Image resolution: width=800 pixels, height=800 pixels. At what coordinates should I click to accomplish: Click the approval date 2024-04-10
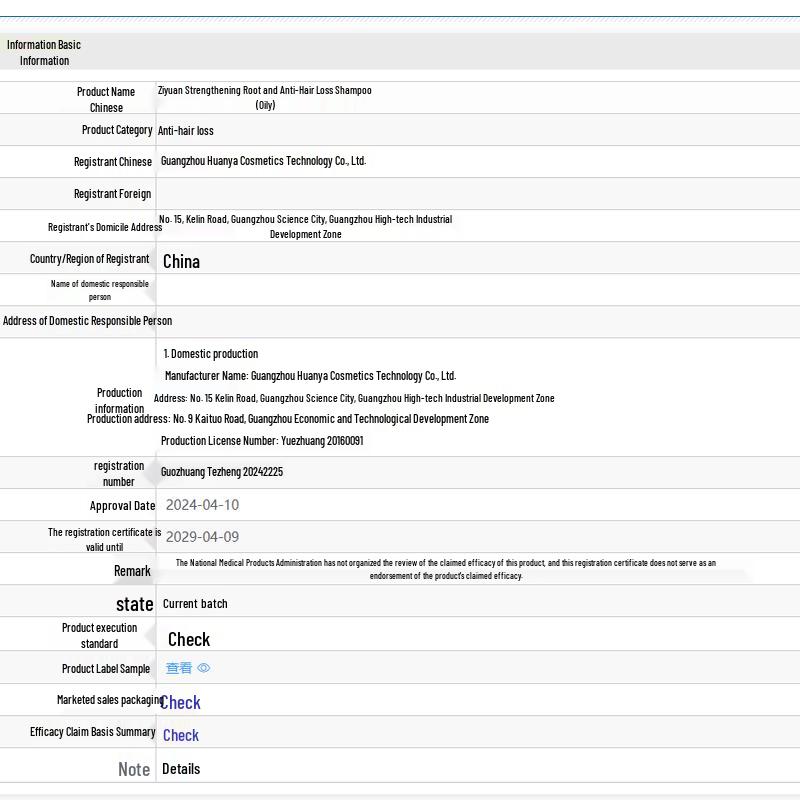203,505
